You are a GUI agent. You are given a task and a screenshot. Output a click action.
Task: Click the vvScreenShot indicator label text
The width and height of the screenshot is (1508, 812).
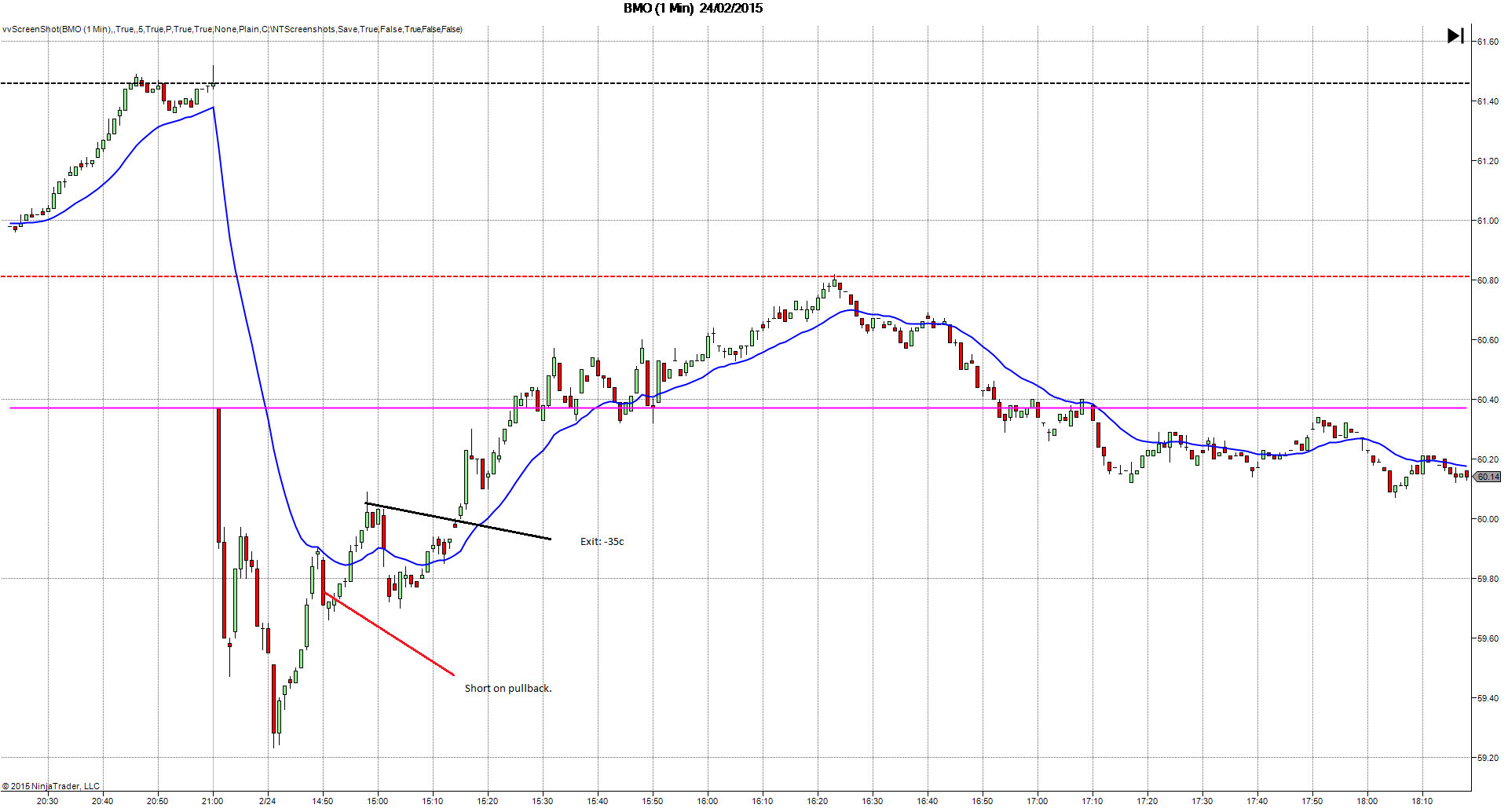[232, 29]
